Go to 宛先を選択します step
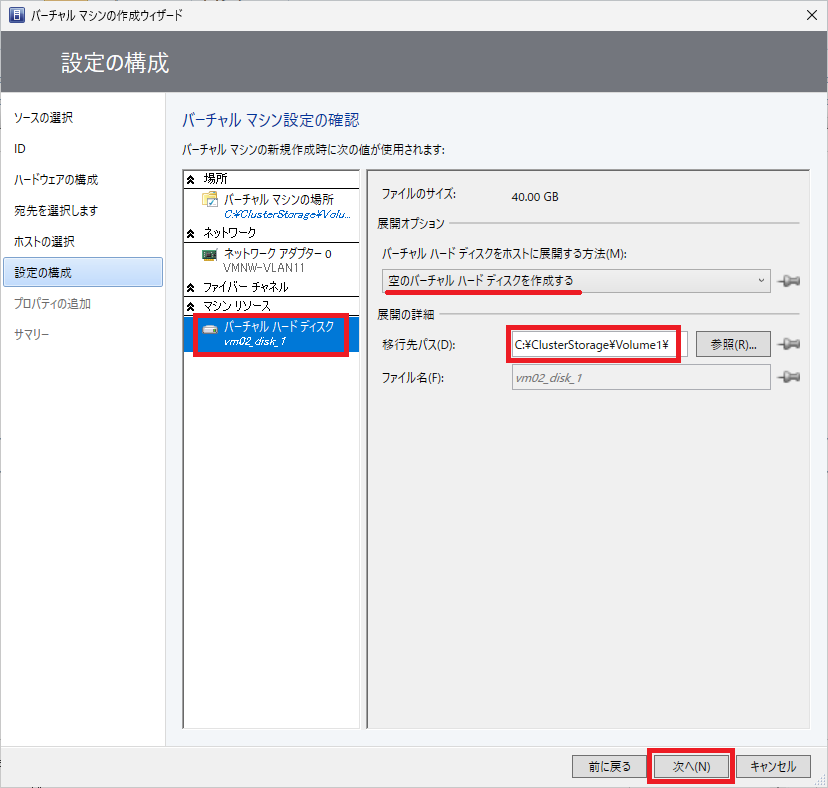828x788 pixels. 56,211
